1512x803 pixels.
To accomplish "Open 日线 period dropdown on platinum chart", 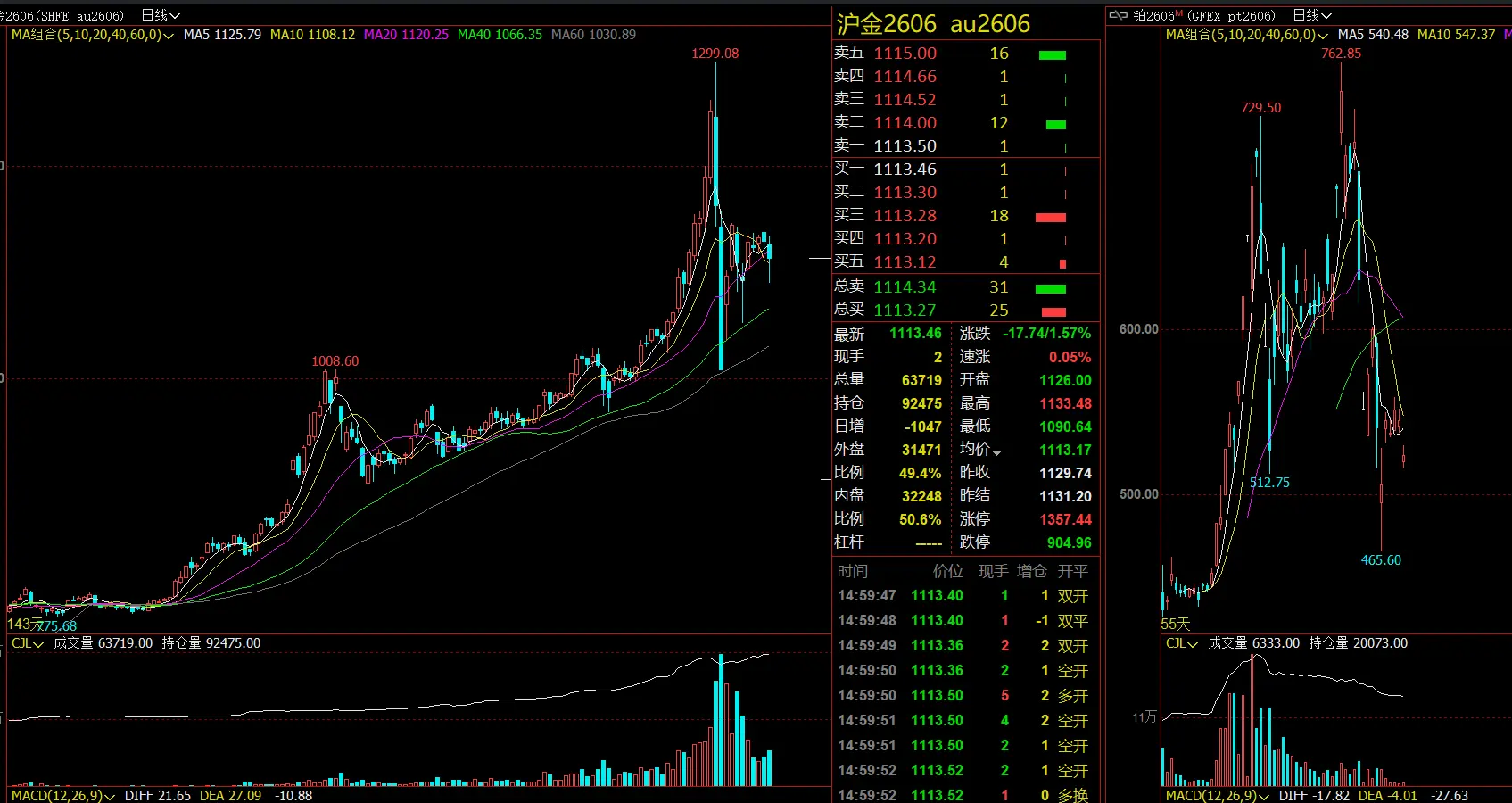I will [1312, 16].
